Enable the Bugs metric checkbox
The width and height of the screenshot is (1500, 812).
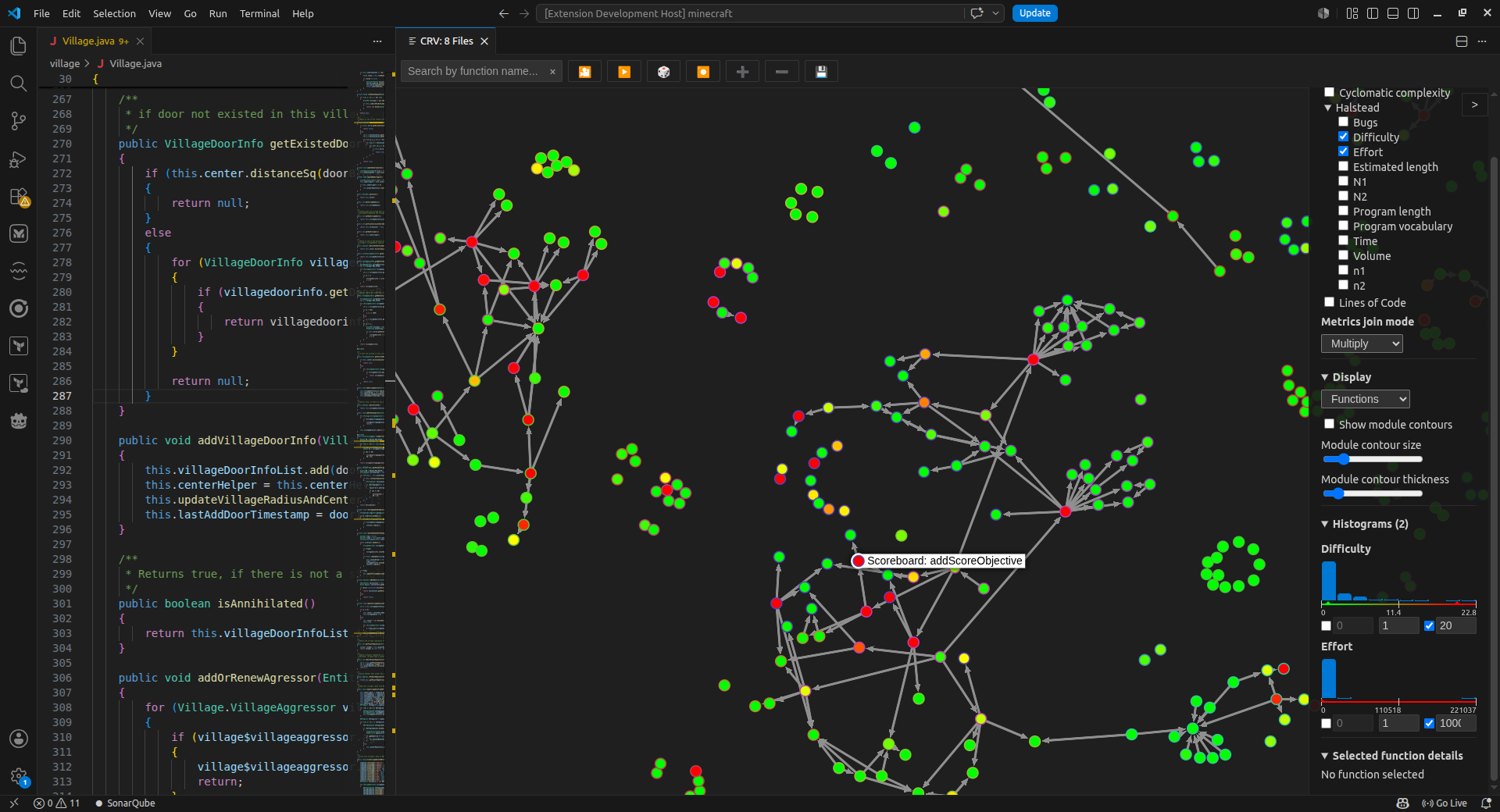[1343, 122]
